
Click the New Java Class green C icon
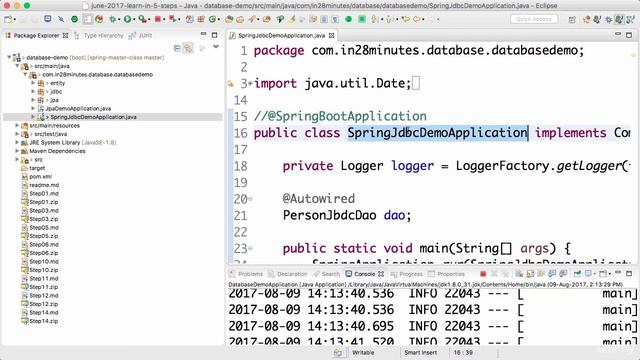pos(212,19)
